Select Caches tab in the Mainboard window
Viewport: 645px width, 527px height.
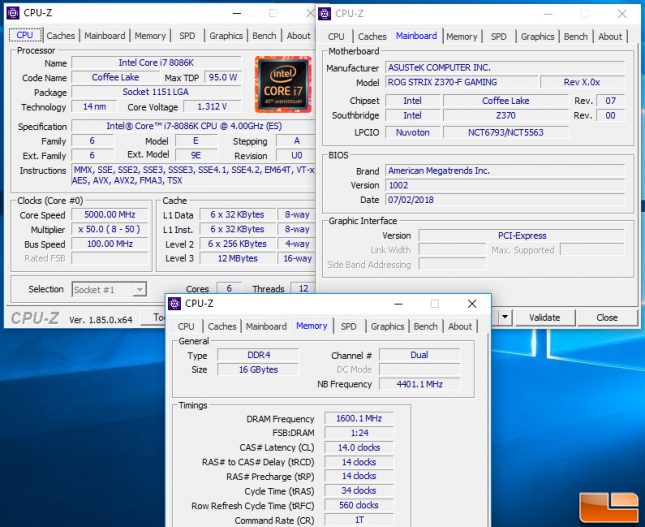click(372, 37)
